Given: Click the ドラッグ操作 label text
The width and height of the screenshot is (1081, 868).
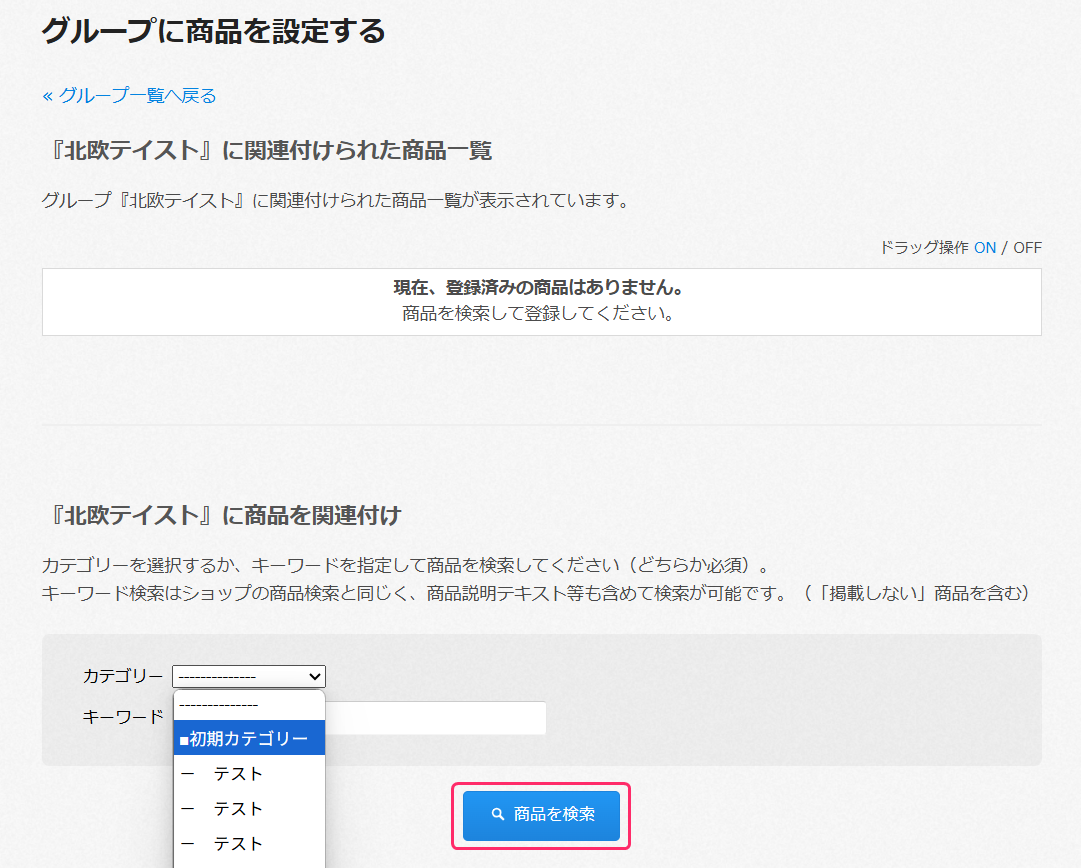Looking at the screenshot, I should (x=923, y=248).
